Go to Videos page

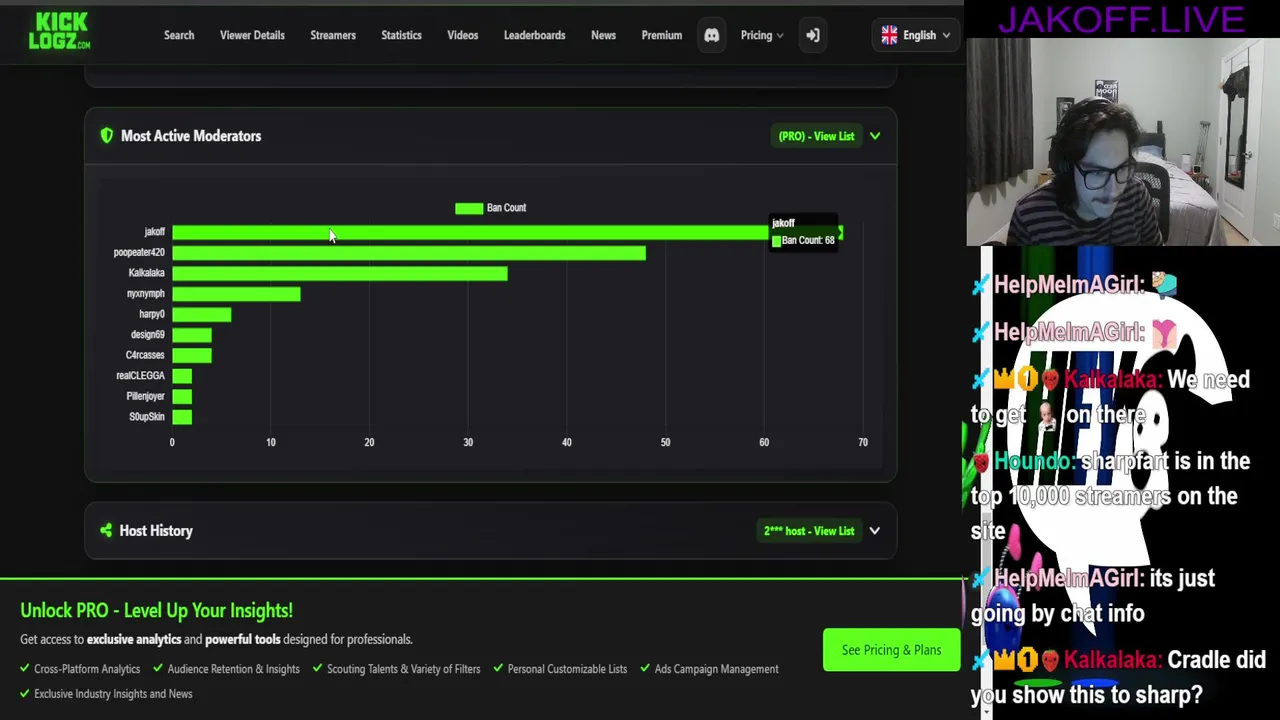[463, 35]
